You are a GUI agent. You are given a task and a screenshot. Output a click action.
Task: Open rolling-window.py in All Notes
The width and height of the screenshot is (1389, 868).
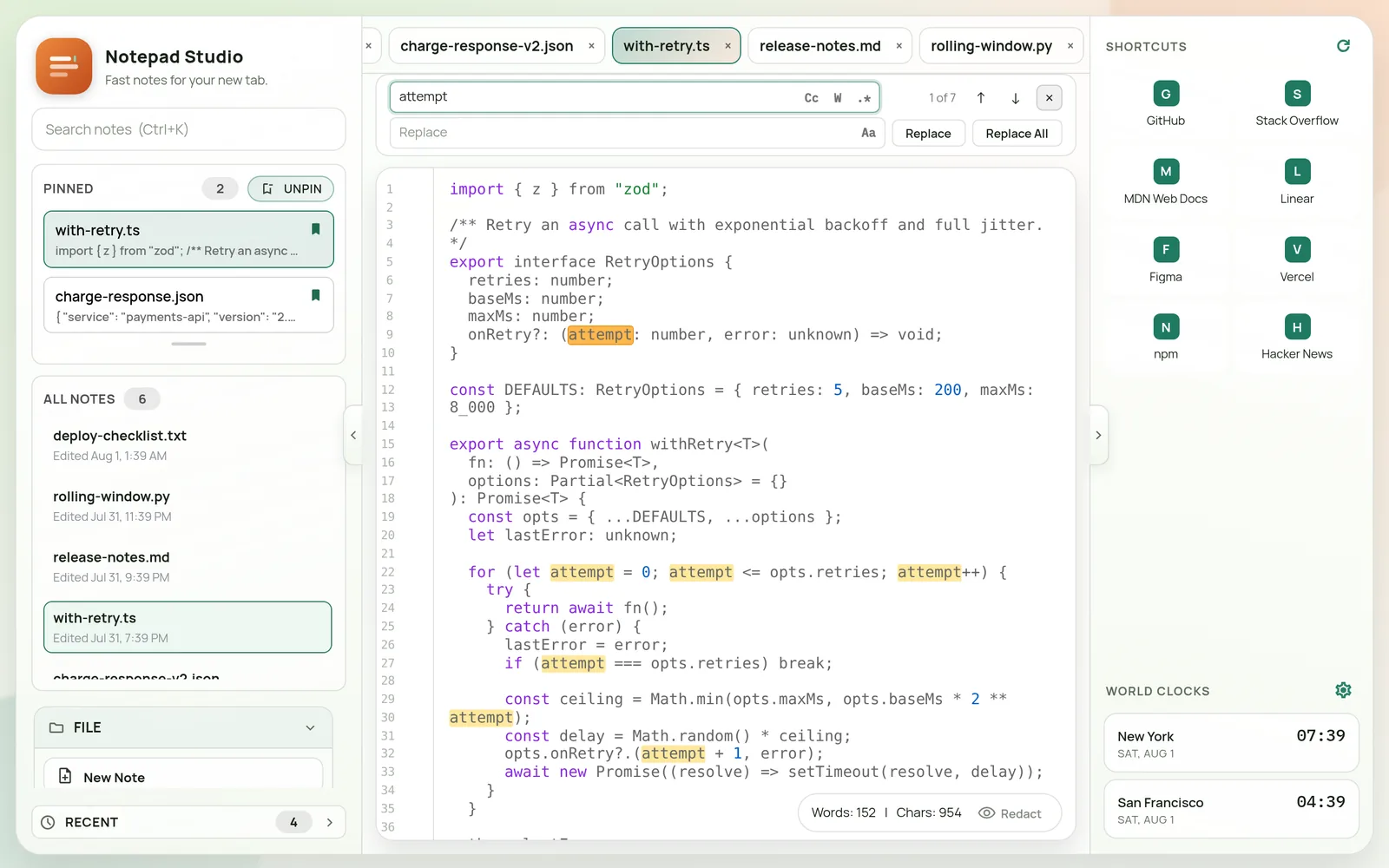coord(188,505)
